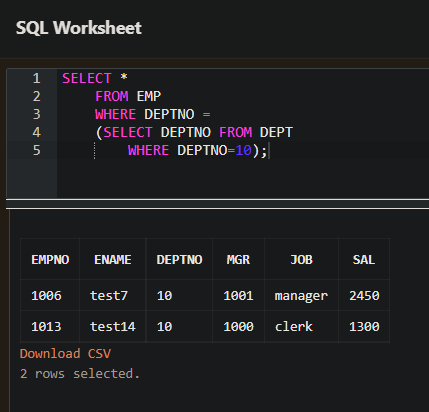Click the '2 rows selected.' status text
The width and height of the screenshot is (429, 412).
[x=80, y=374]
